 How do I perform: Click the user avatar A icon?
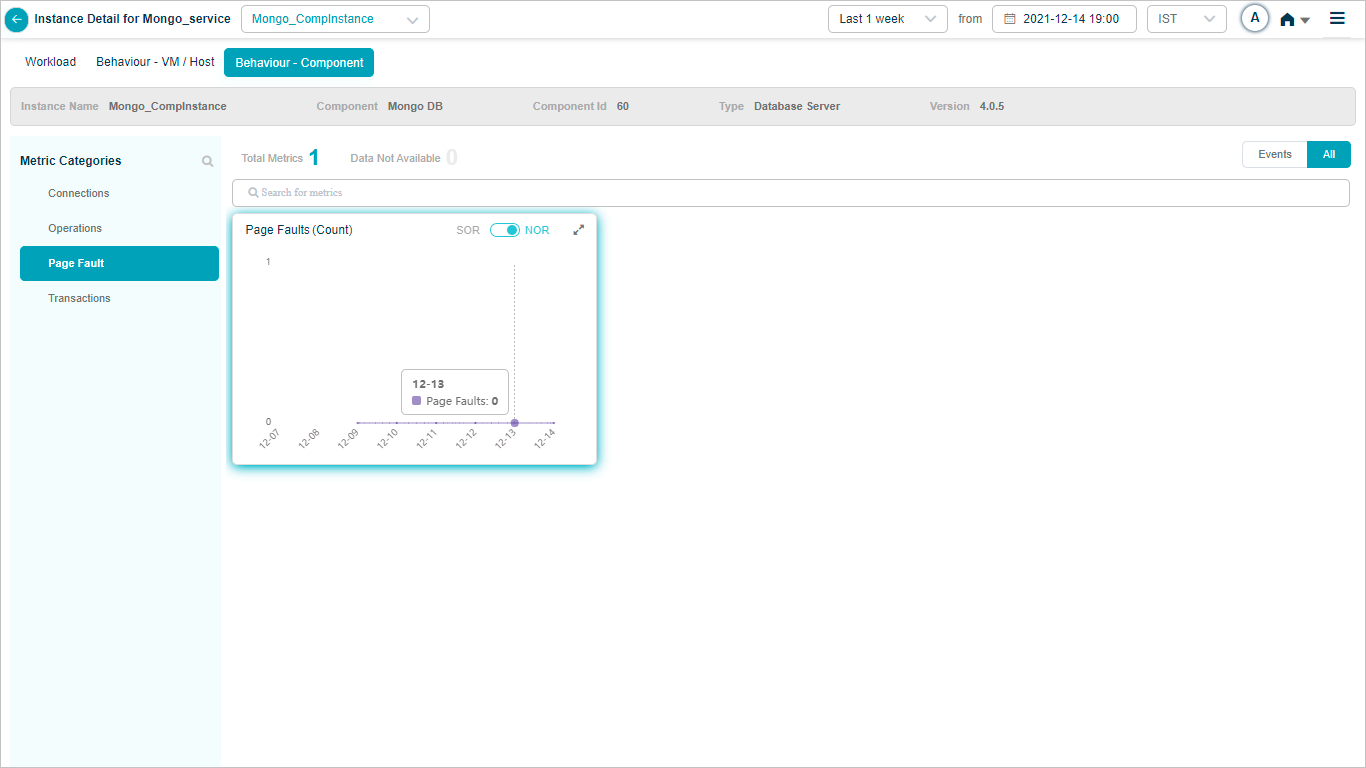(1255, 18)
